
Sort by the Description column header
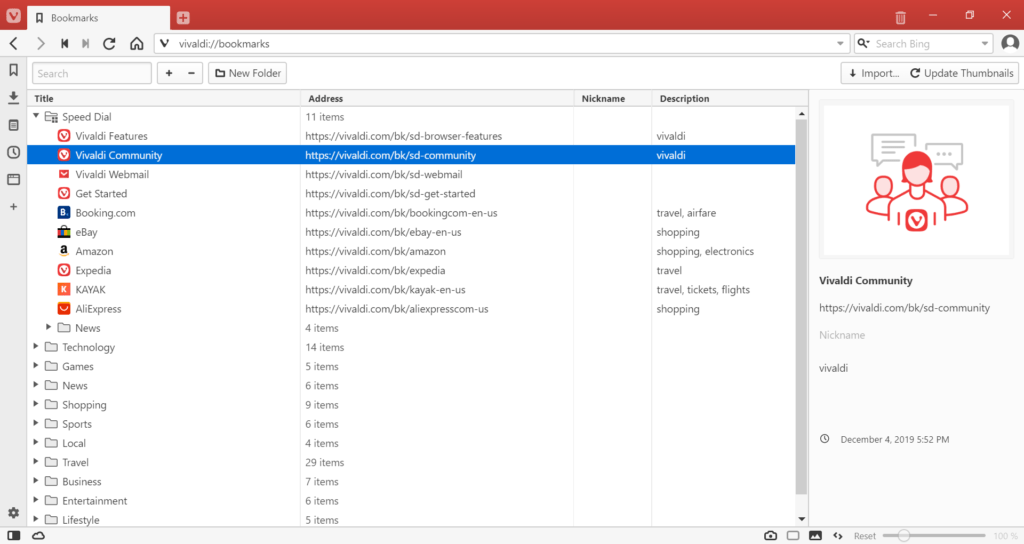729,99
